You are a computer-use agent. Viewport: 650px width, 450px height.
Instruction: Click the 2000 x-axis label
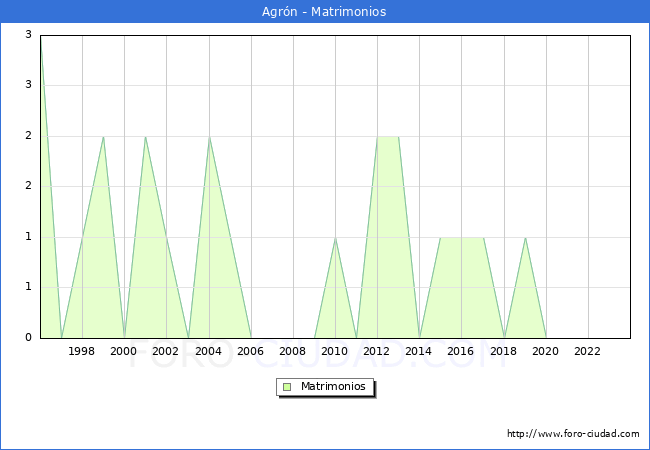click(124, 351)
